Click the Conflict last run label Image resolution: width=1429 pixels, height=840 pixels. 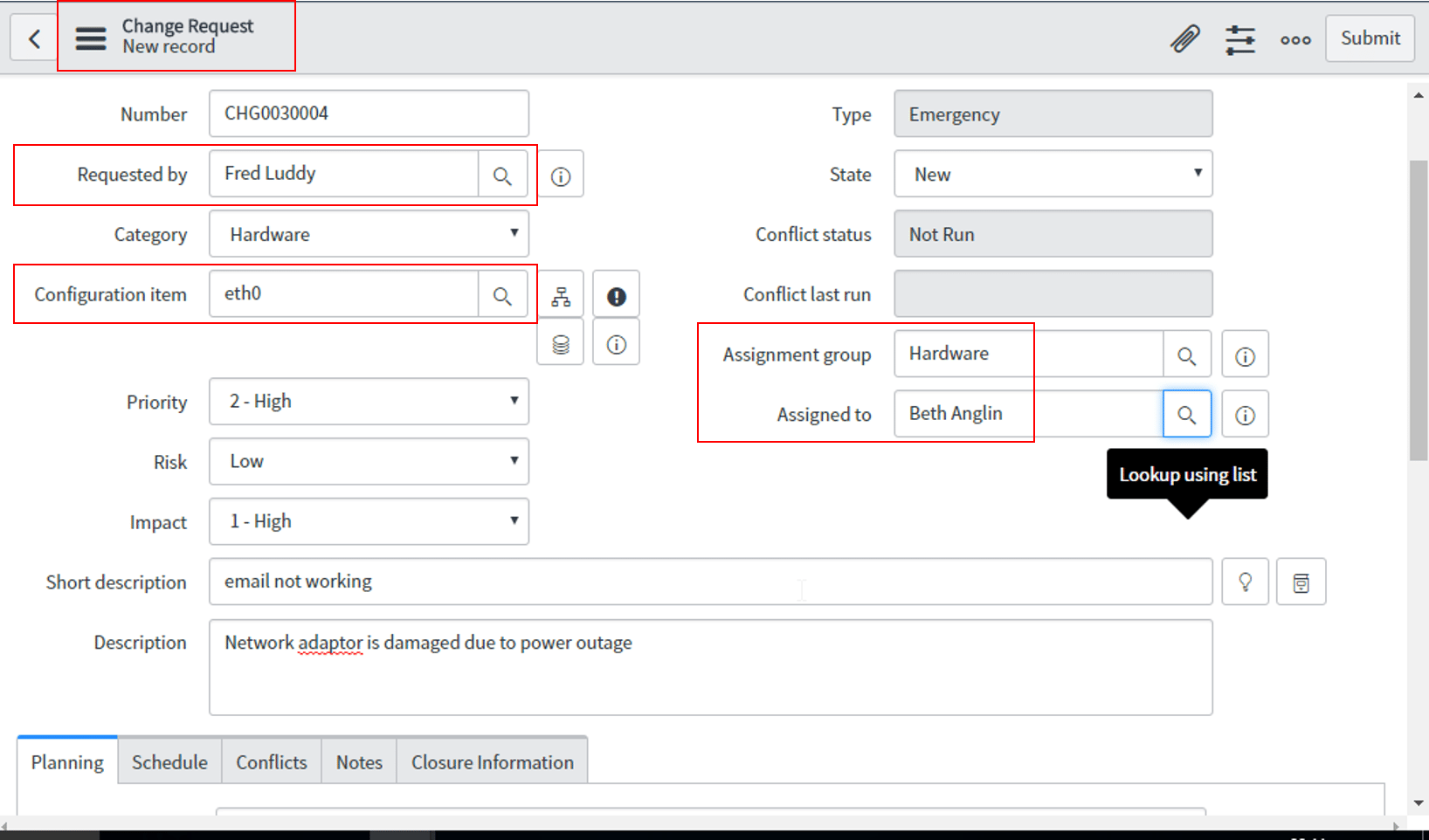point(807,295)
